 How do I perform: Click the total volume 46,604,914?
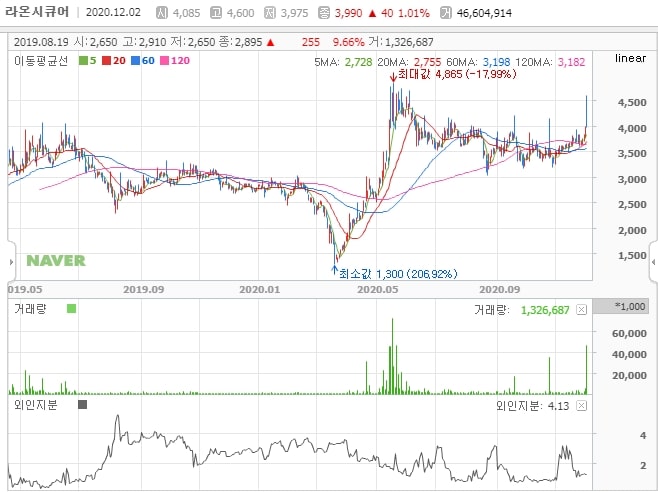pos(484,13)
